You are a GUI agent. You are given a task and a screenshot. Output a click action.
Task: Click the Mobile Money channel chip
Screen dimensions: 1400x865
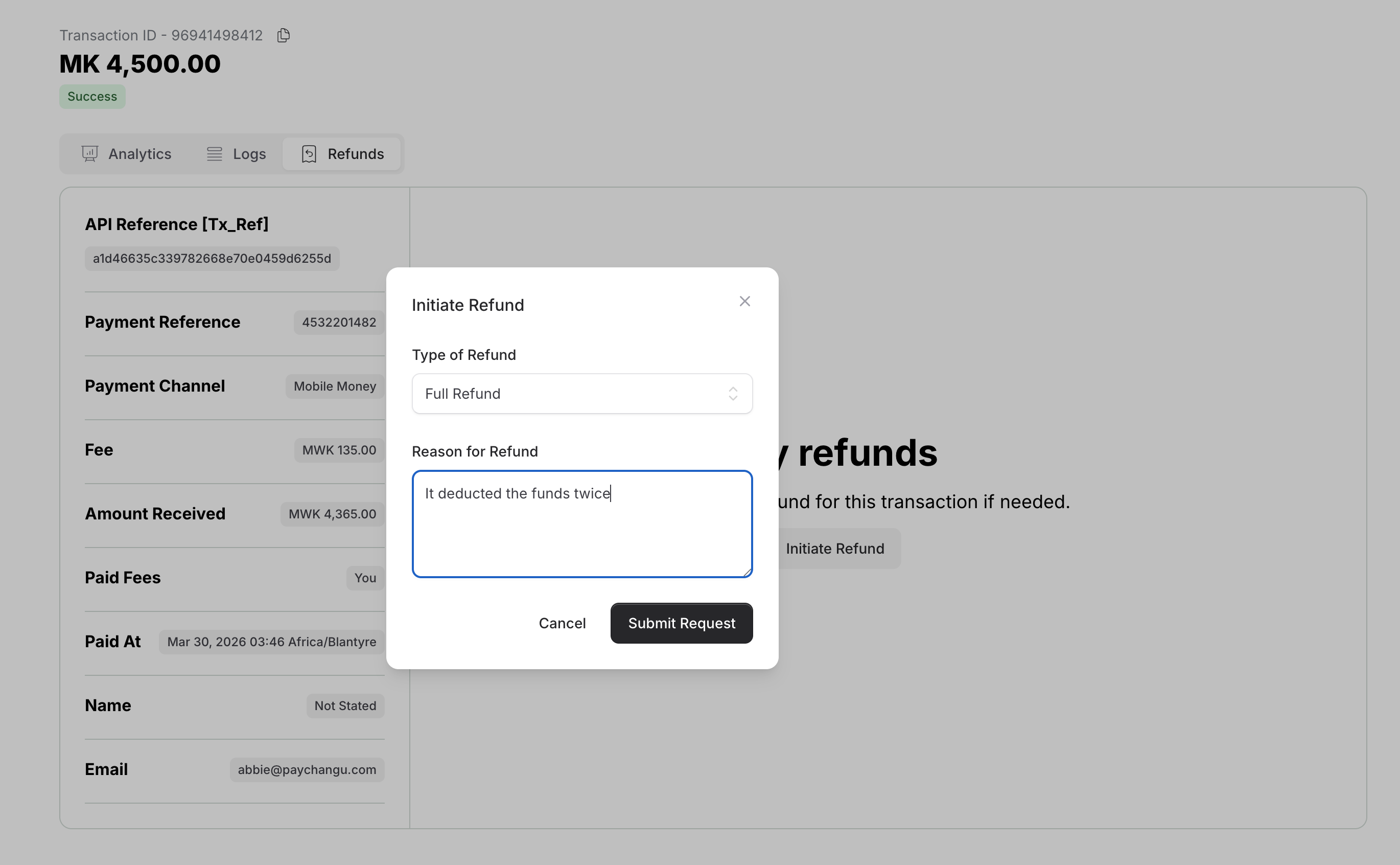(x=335, y=386)
